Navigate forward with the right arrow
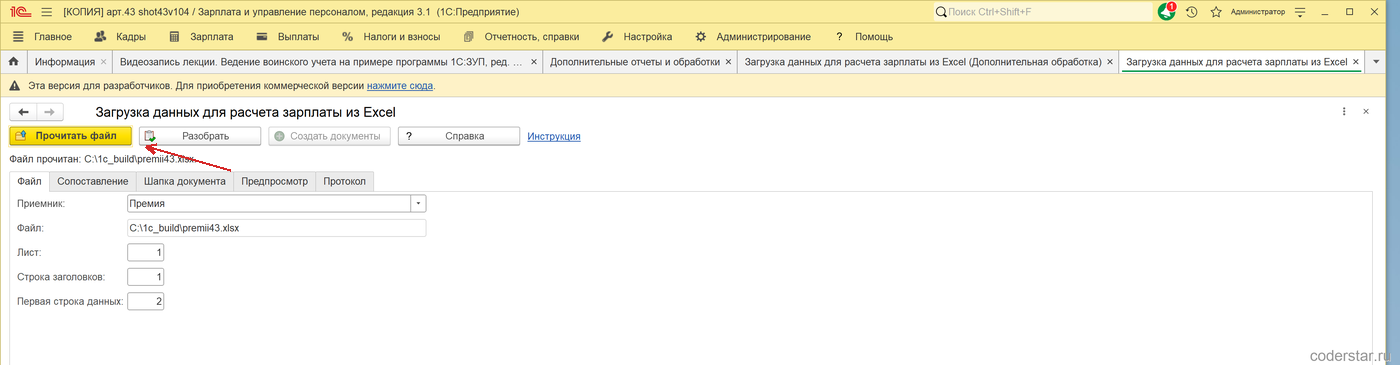This screenshot has height=365, width=1400. pyautogui.click(x=50, y=112)
